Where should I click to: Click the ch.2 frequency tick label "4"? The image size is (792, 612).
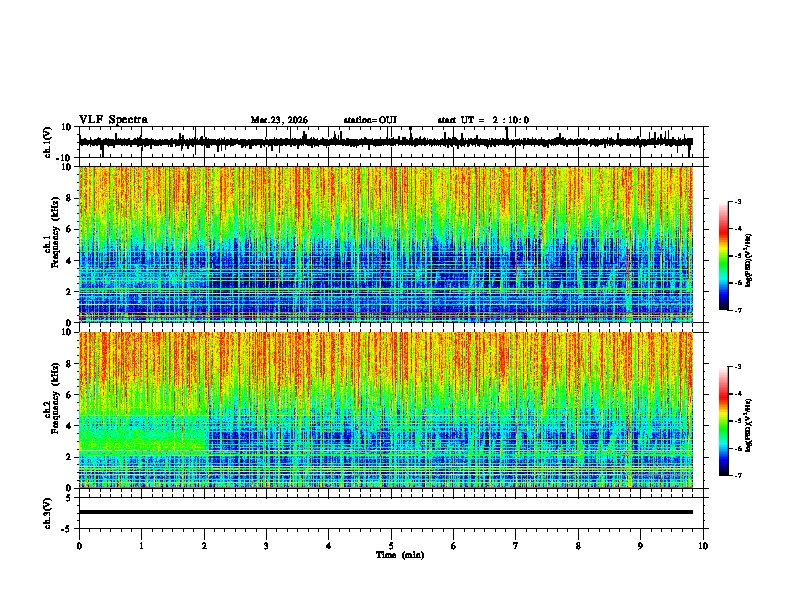pyautogui.click(x=69, y=426)
